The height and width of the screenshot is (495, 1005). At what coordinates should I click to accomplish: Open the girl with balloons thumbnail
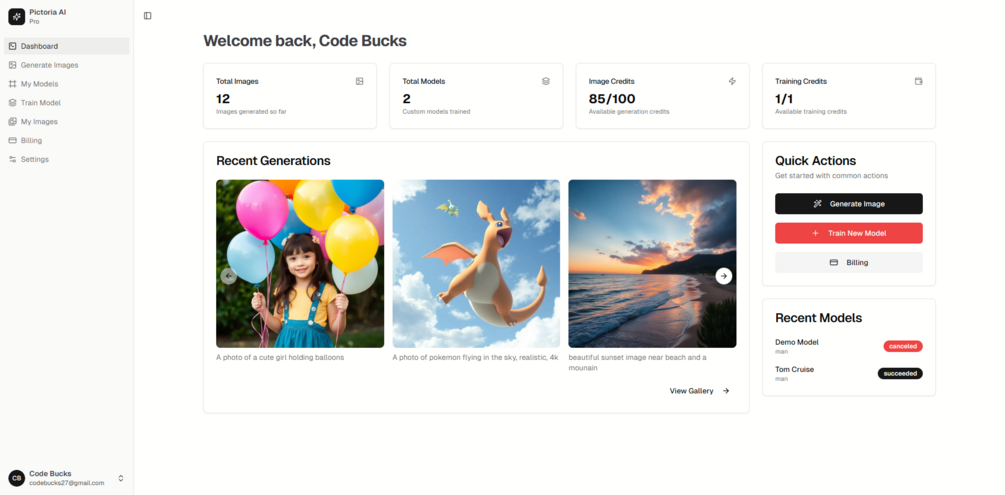click(300, 264)
